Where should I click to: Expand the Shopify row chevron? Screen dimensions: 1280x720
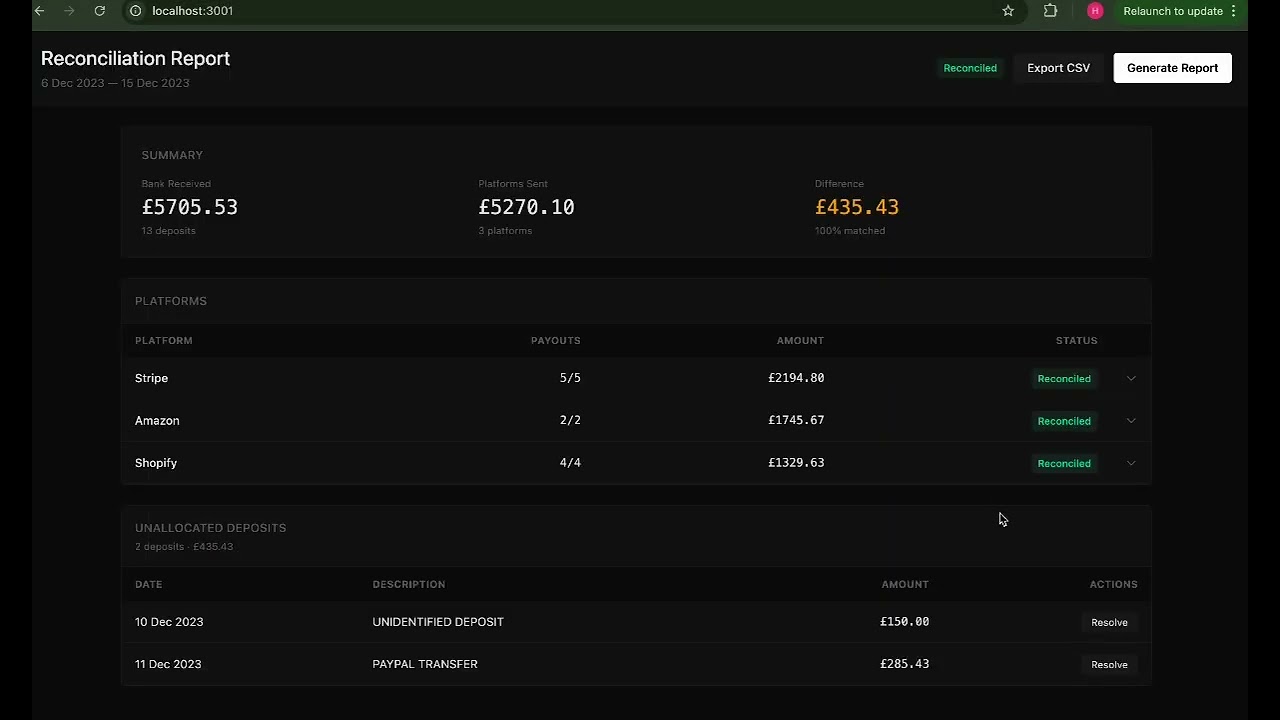point(1131,463)
